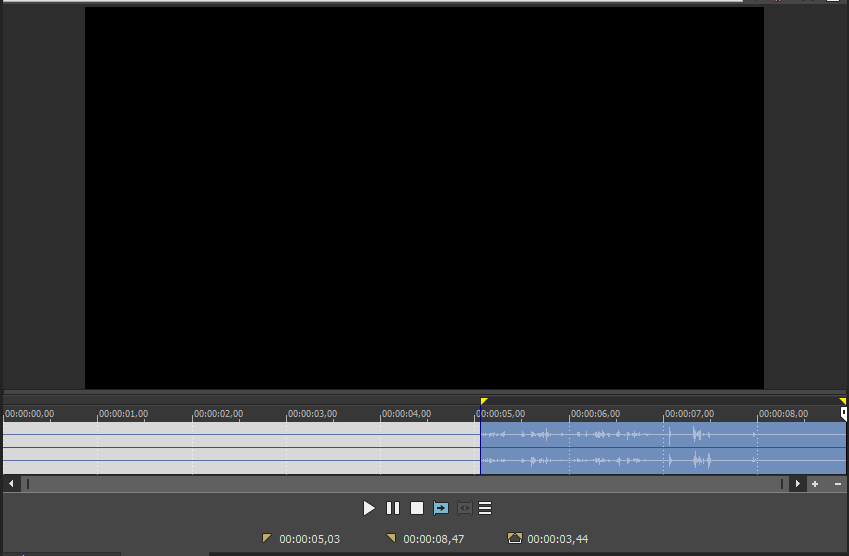Pause the playback
The height and width of the screenshot is (556, 849).
(x=393, y=508)
